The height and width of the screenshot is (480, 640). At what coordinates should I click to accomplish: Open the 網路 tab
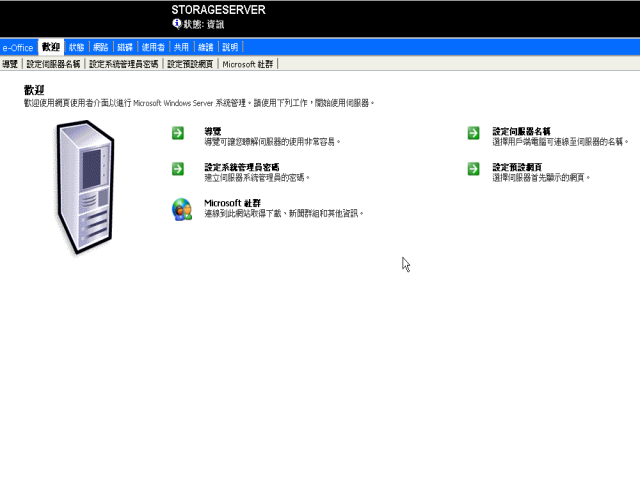(x=100, y=47)
